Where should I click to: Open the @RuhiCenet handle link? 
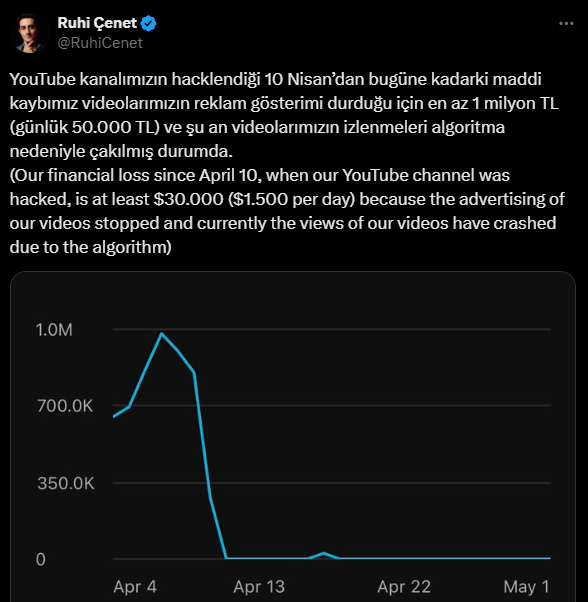click(100, 43)
